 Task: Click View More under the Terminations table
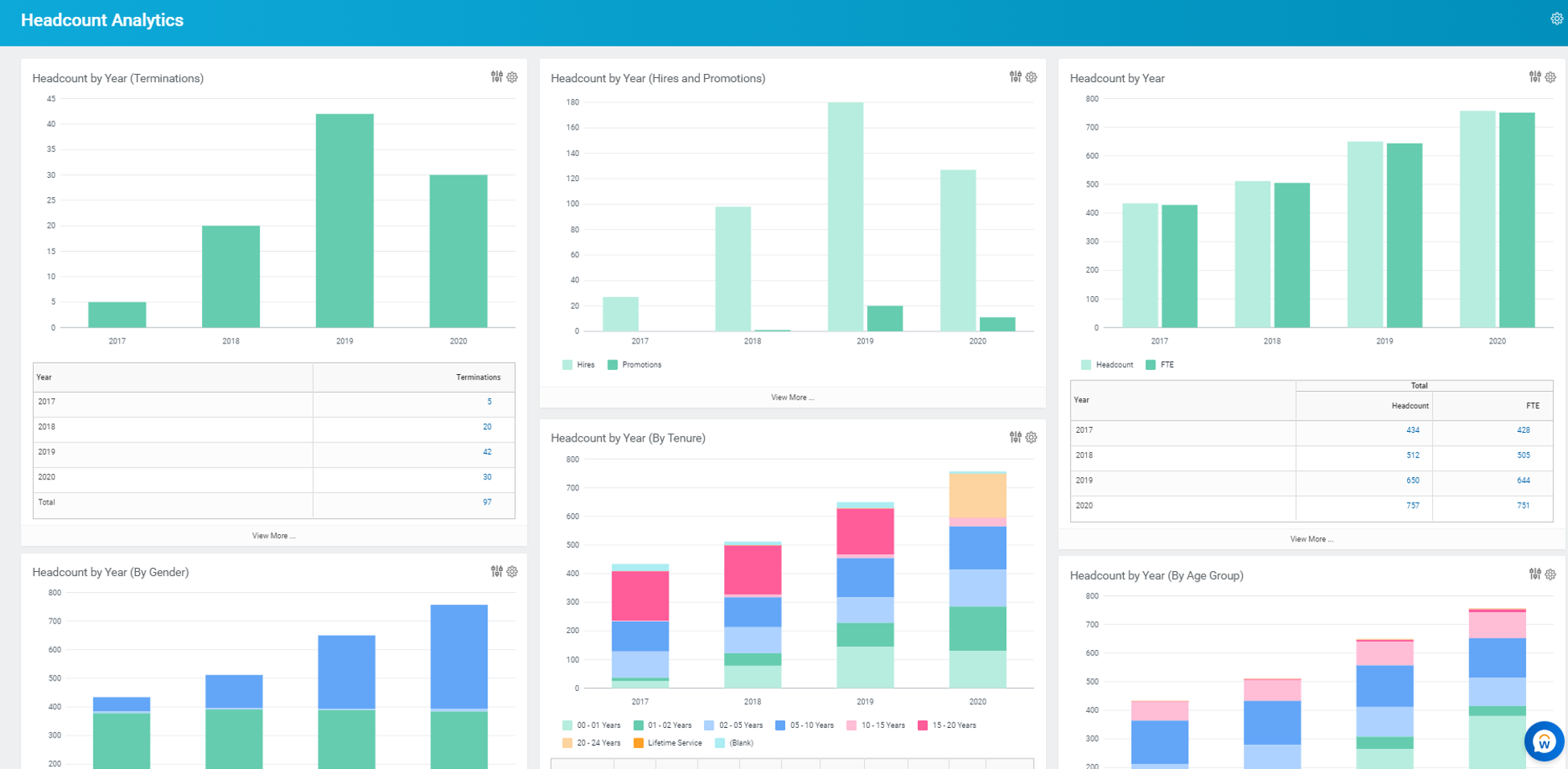(x=274, y=535)
